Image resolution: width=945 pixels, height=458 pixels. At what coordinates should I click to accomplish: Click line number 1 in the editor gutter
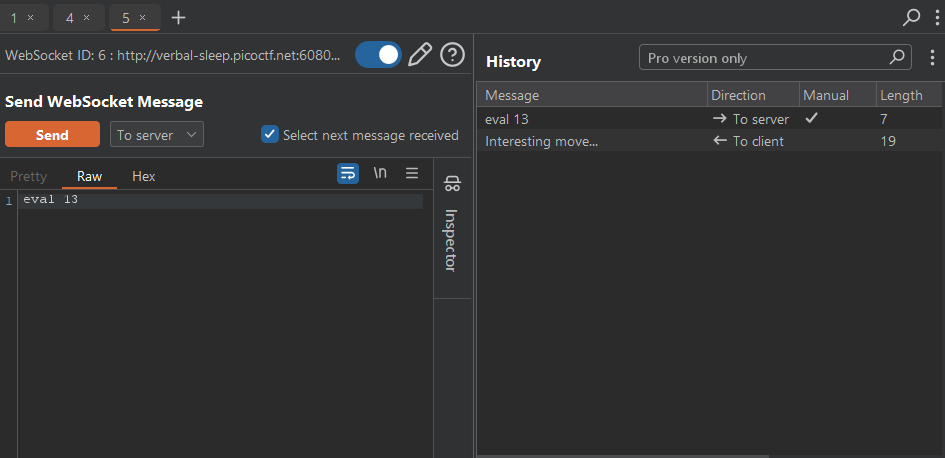pyautogui.click(x=8, y=201)
